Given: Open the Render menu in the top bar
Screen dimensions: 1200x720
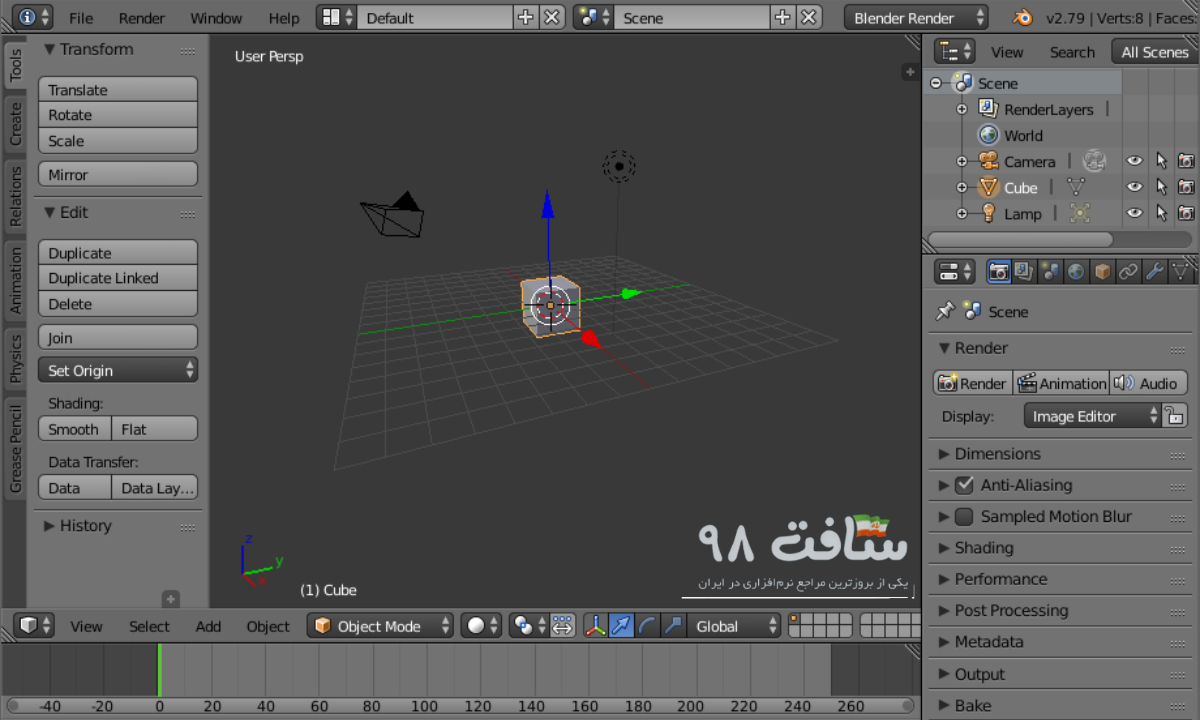Looking at the screenshot, I should [141, 17].
